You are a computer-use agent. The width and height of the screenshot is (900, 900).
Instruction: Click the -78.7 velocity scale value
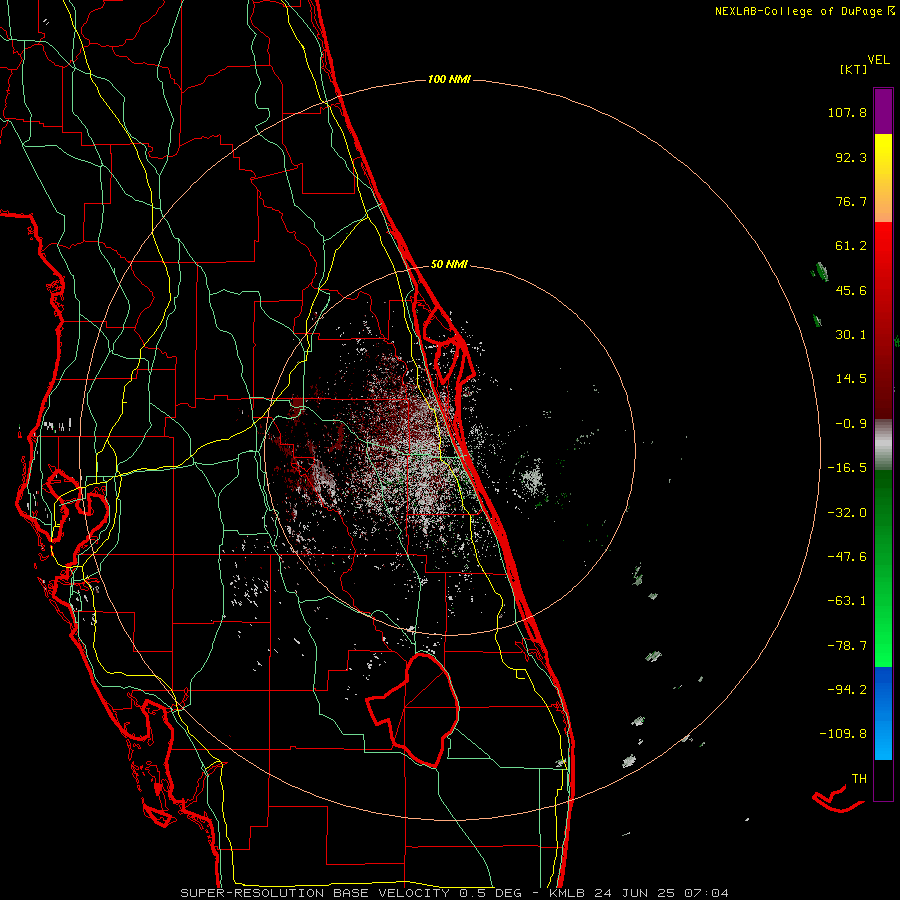[847, 646]
